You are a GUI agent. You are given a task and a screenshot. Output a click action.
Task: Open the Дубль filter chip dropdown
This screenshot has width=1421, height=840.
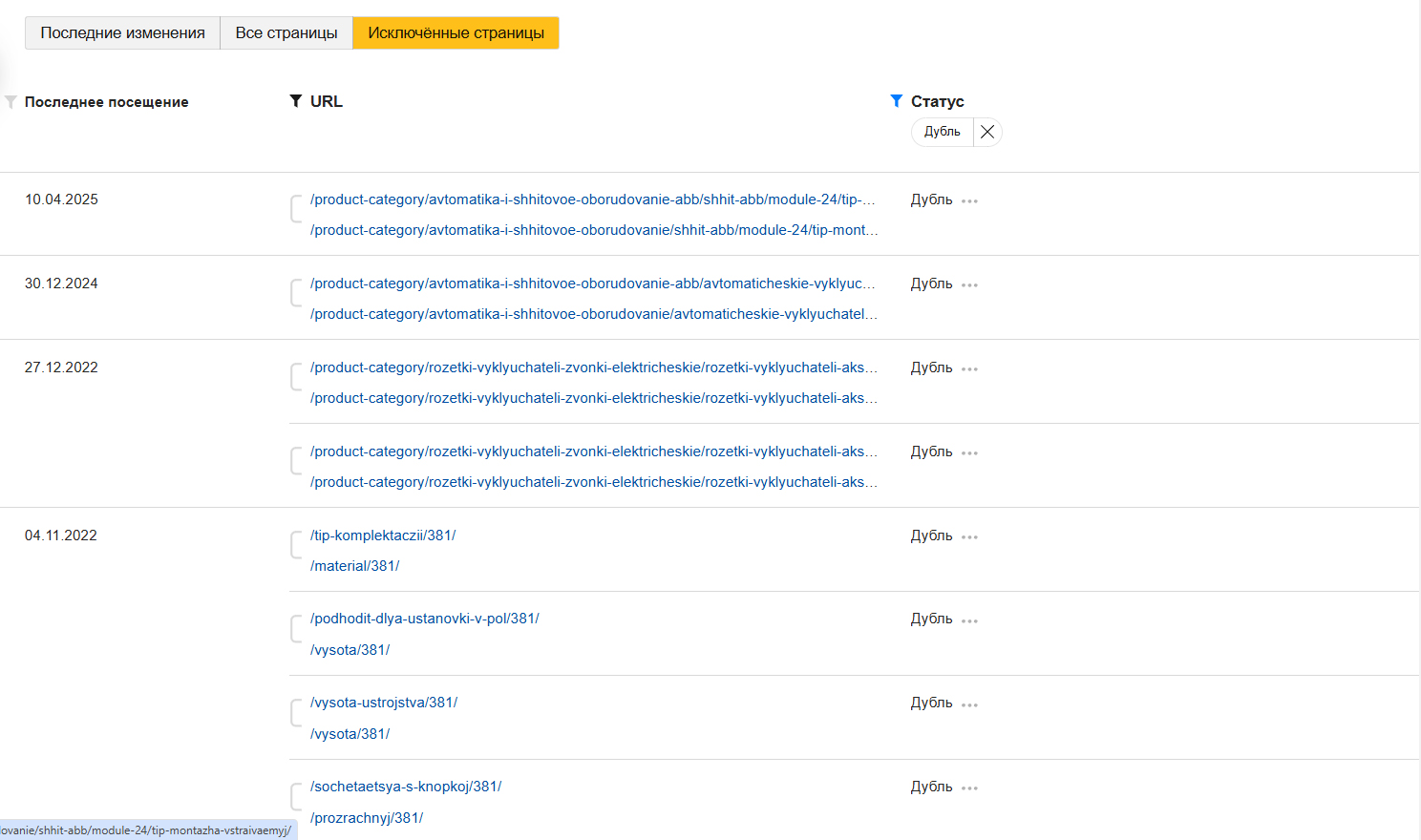click(x=942, y=132)
